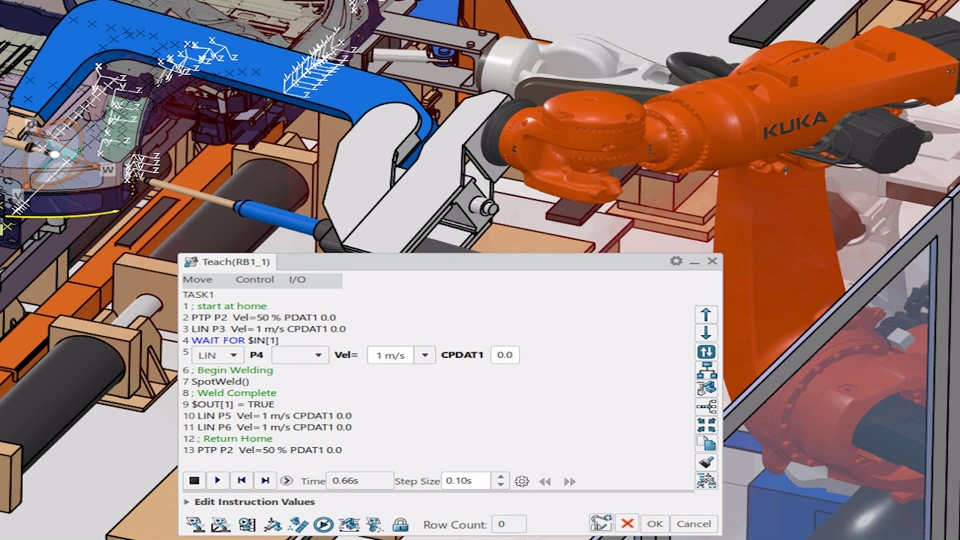Click the Step Size field 0.10s

[x=466, y=481]
